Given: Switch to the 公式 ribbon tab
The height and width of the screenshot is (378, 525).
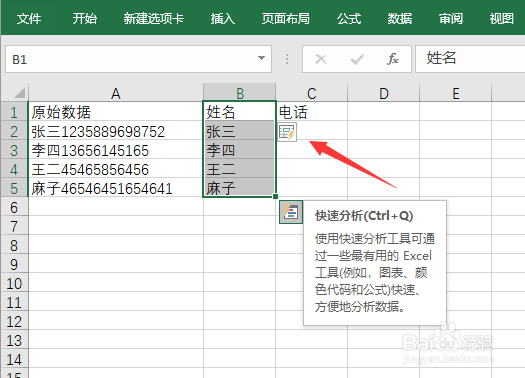Looking at the screenshot, I should point(349,18).
